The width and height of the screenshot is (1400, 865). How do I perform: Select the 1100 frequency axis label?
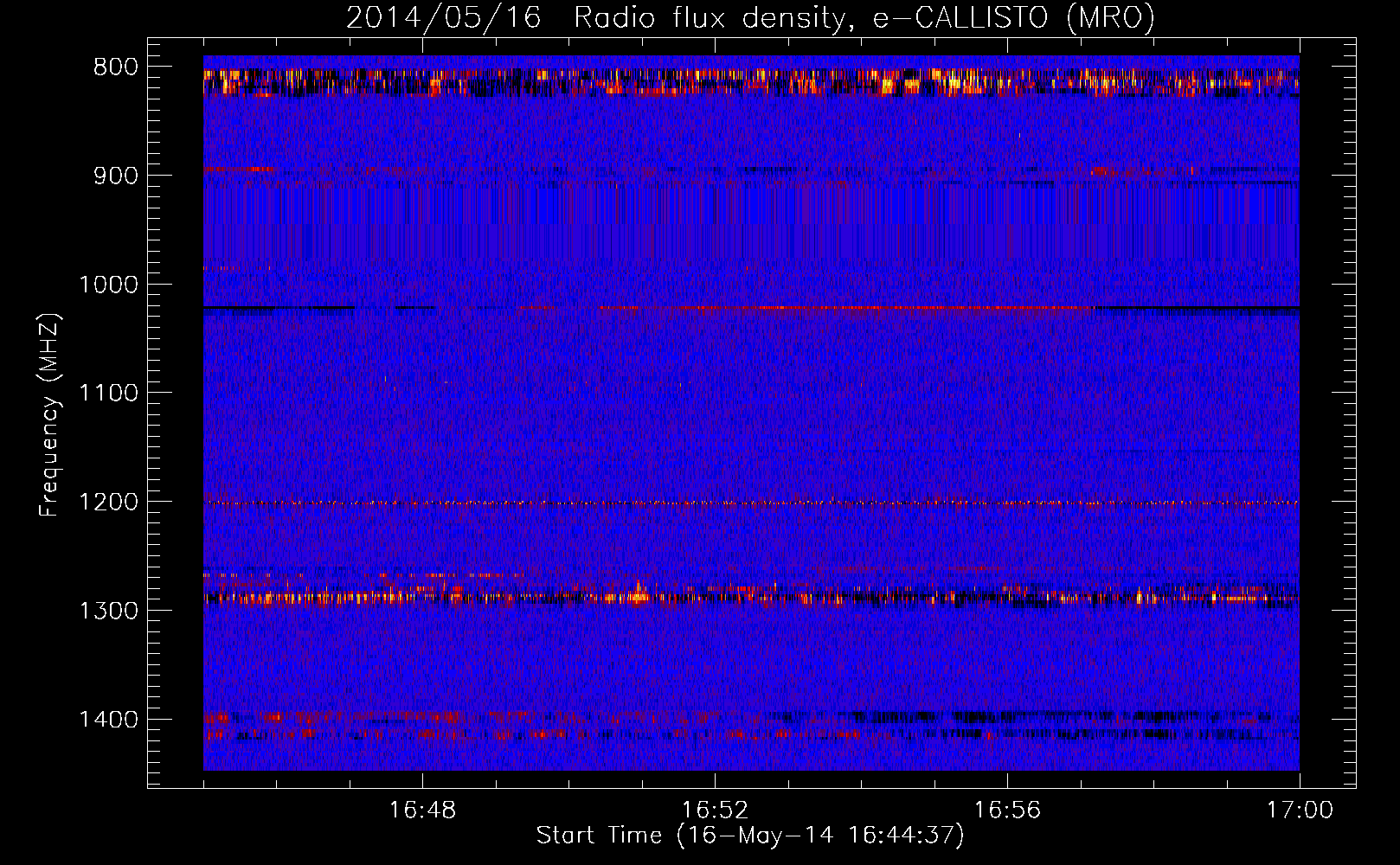pyautogui.click(x=108, y=394)
